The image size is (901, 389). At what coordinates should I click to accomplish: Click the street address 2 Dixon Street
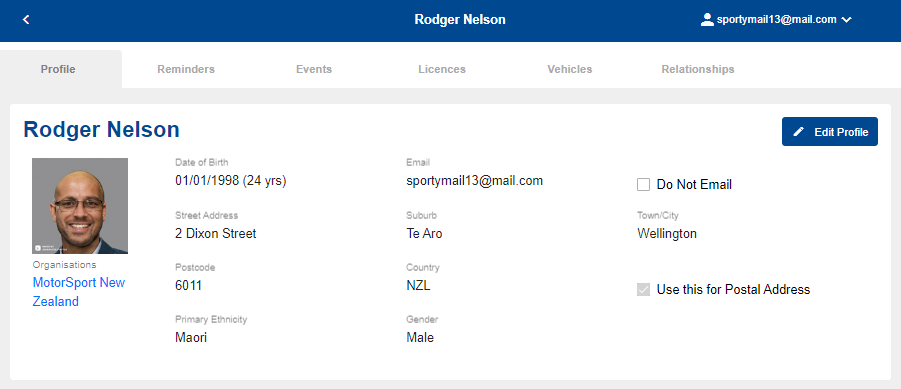[215, 233]
